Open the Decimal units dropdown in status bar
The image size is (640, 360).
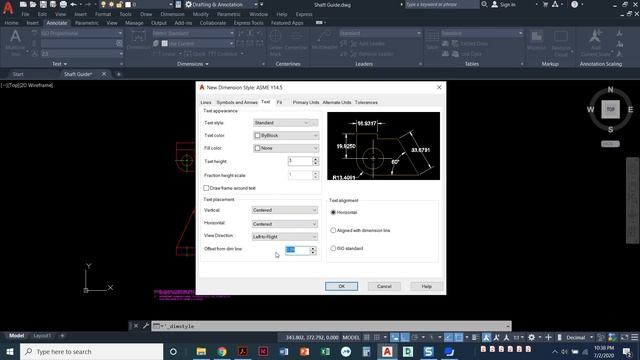[580, 337]
